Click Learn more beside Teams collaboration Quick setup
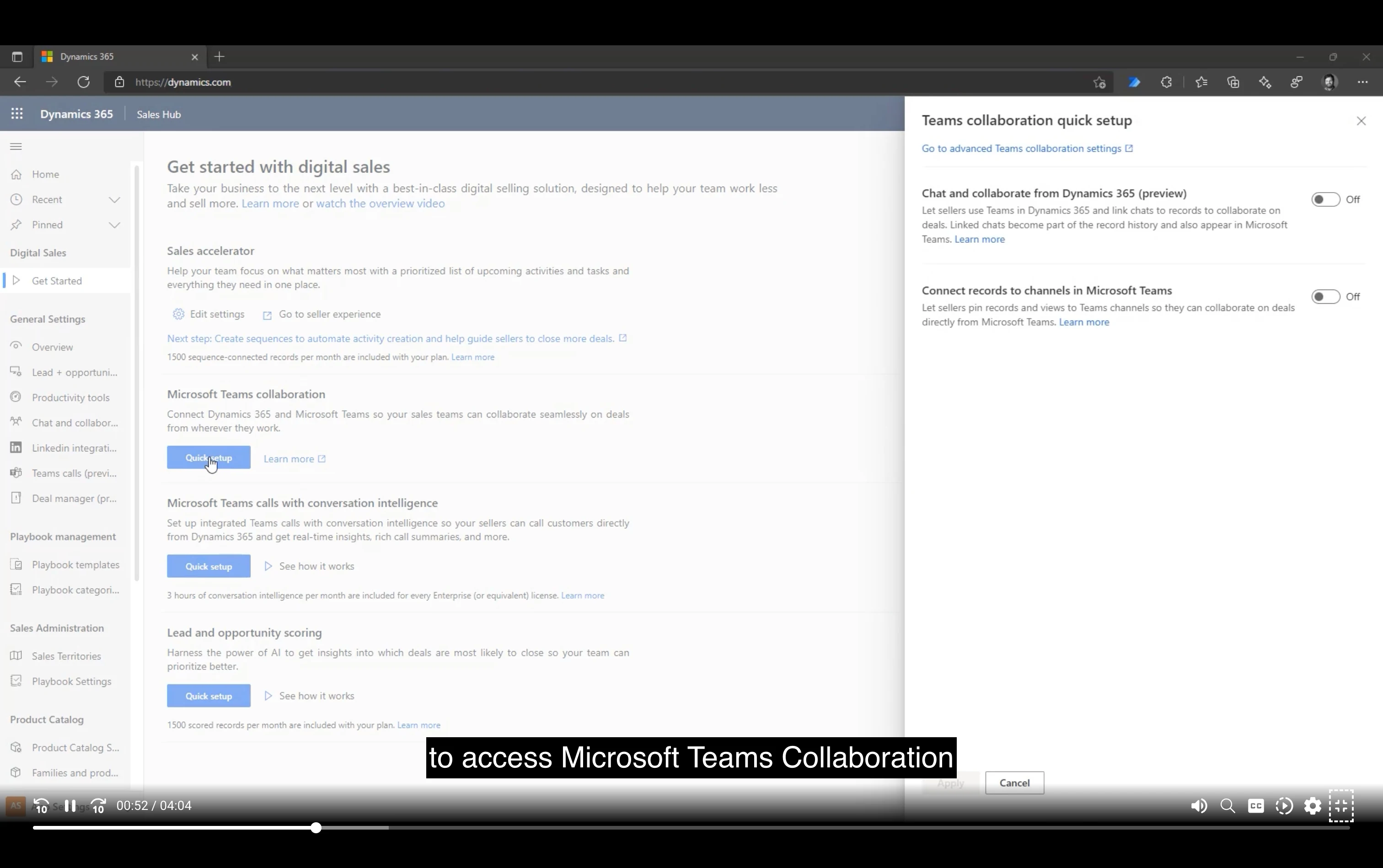The width and height of the screenshot is (1383, 868). [295, 459]
